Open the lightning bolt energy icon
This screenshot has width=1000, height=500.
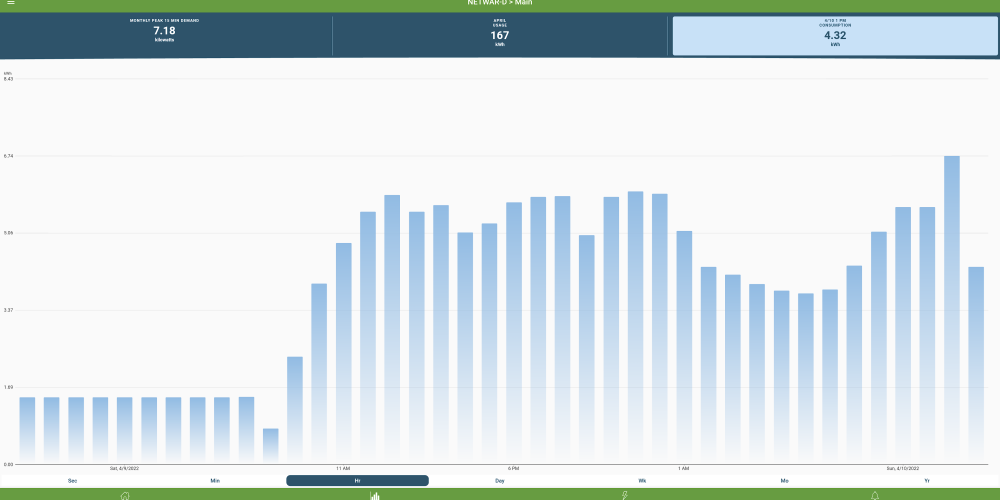[x=625, y=494]
